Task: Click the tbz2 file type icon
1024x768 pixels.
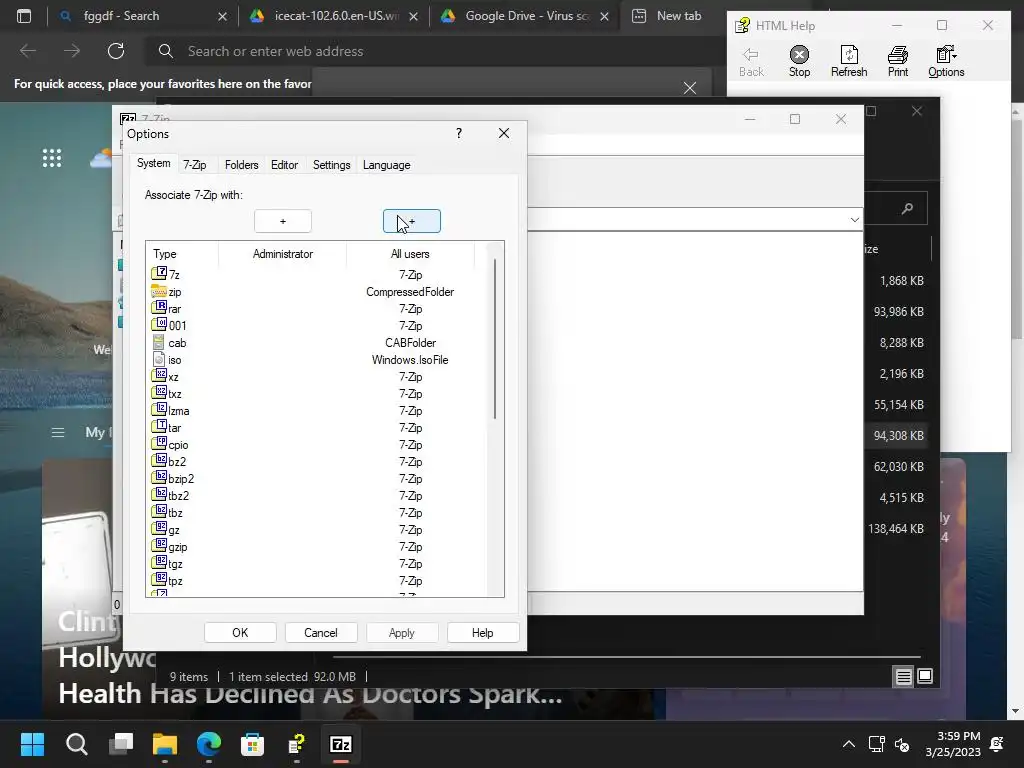Action: [159, 494]
